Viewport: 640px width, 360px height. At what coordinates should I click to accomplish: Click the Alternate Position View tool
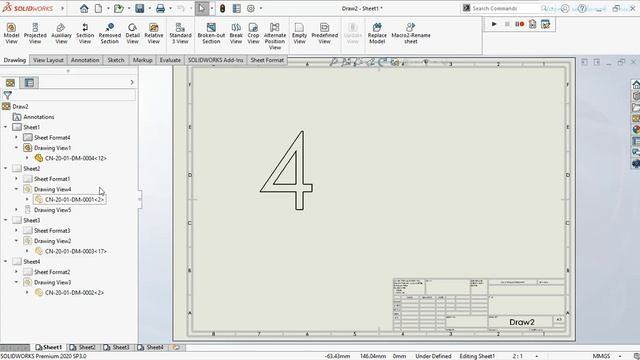pos(275,36)
